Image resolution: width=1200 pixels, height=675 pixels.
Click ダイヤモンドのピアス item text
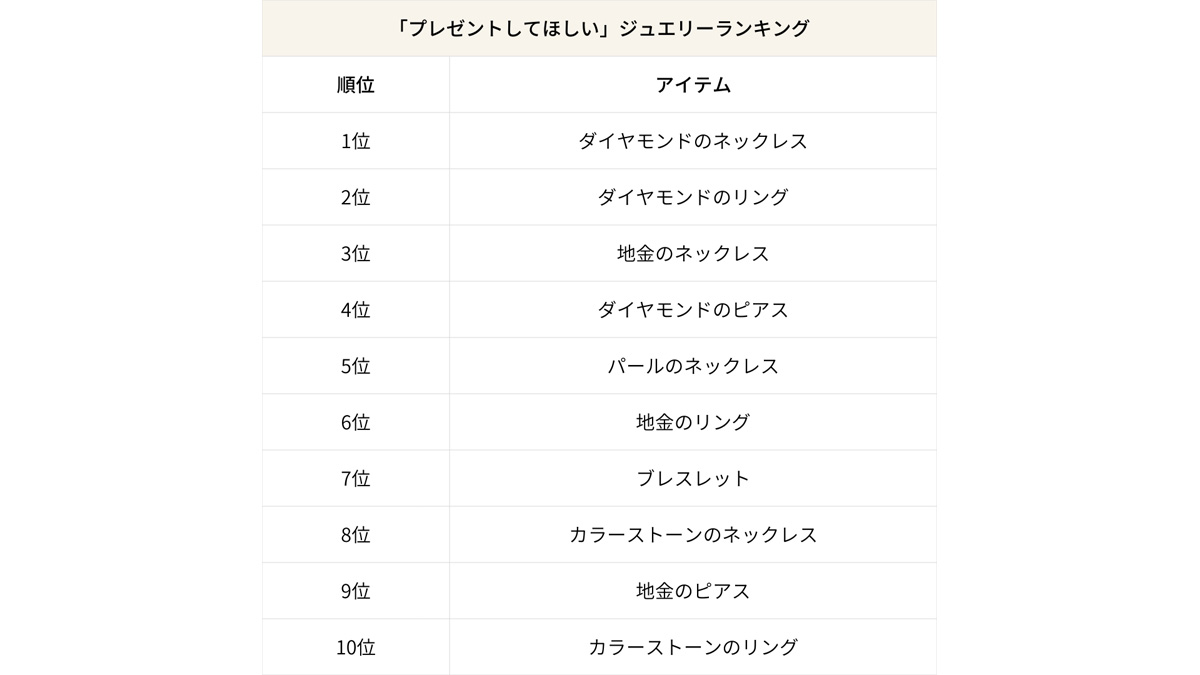click(x=693, y=310)
